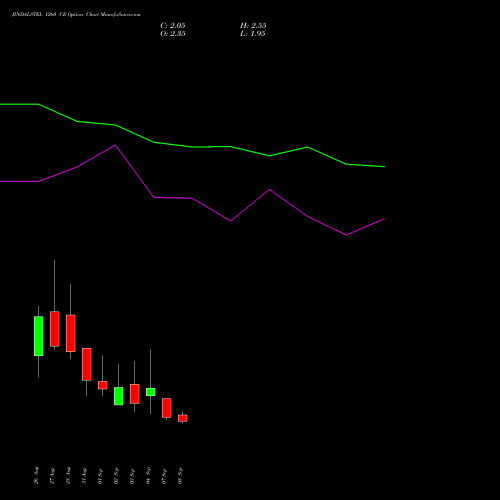
Task: Select the "07 Sep" date label
Action: 164,476
